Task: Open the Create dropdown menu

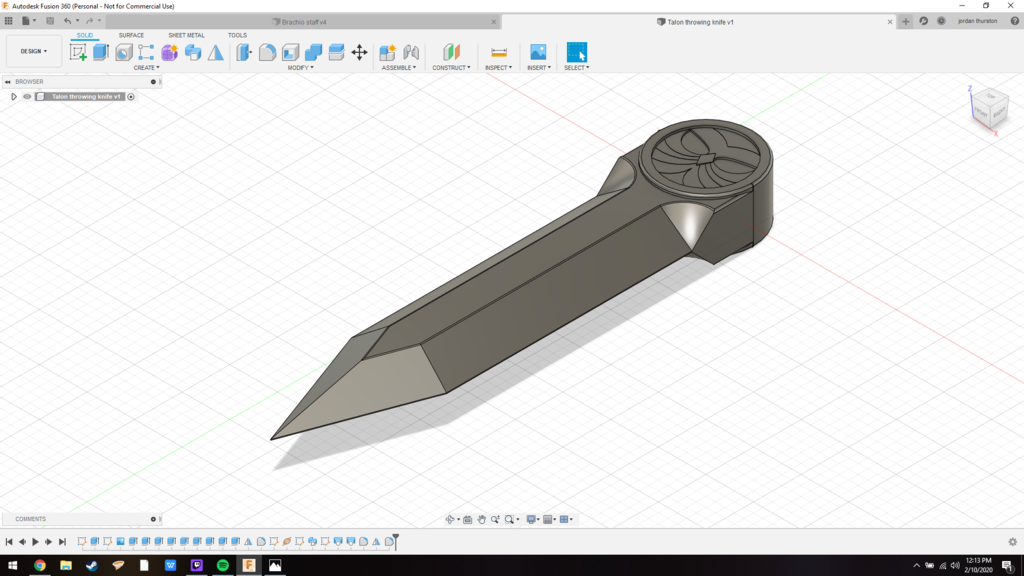Action: (146, 67)
